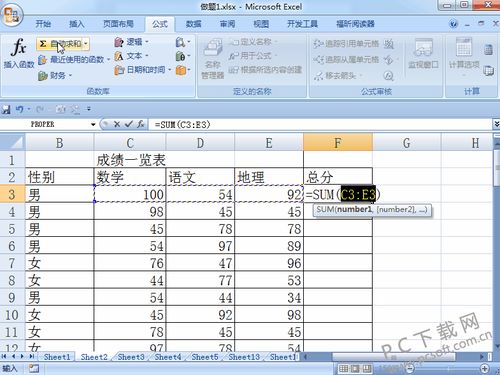
Task: Click the Select All corner button
Action: point(12,143)
